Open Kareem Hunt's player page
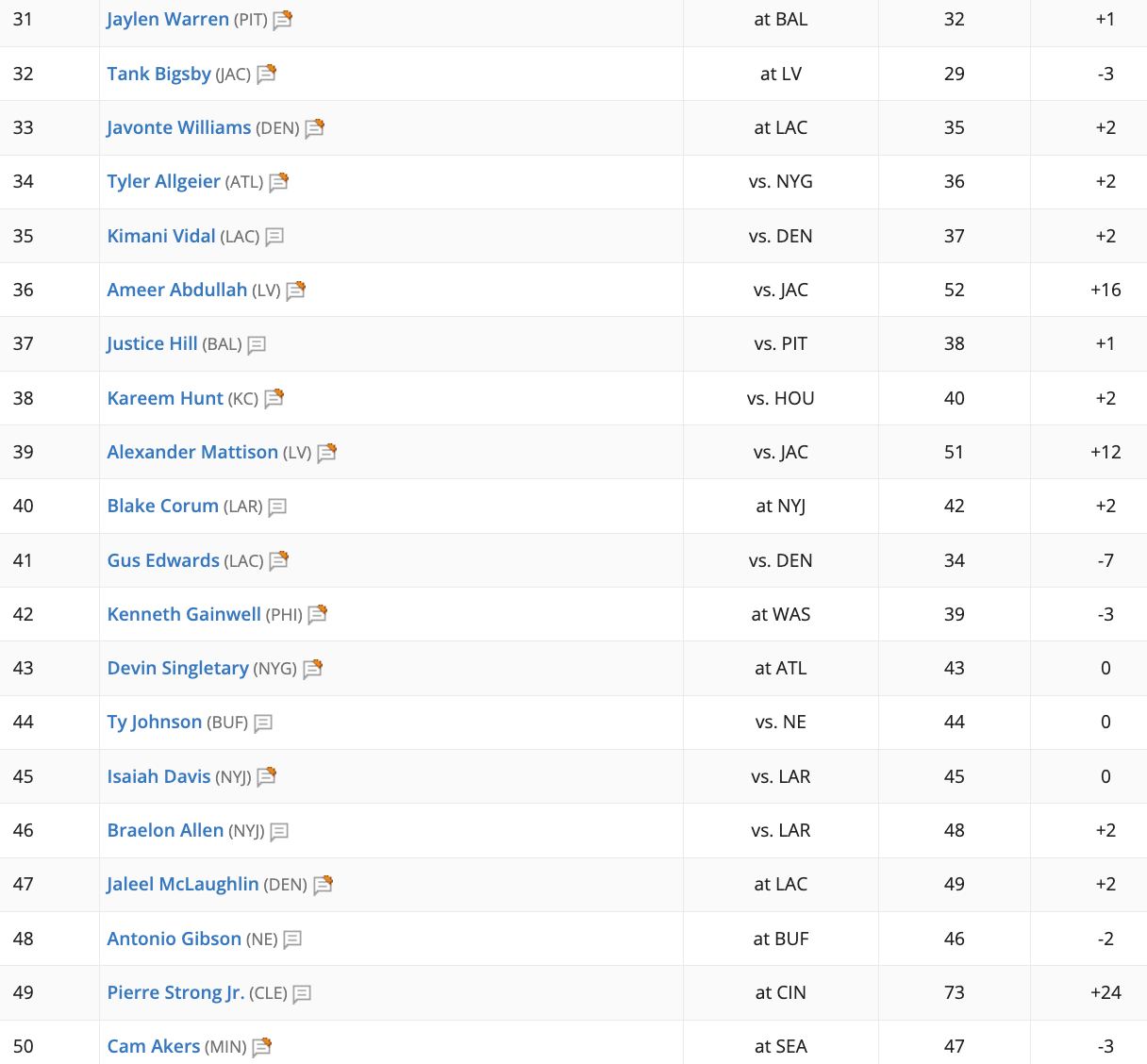The height and width of the screenshot is (1064, 1147). pos(165,398)
